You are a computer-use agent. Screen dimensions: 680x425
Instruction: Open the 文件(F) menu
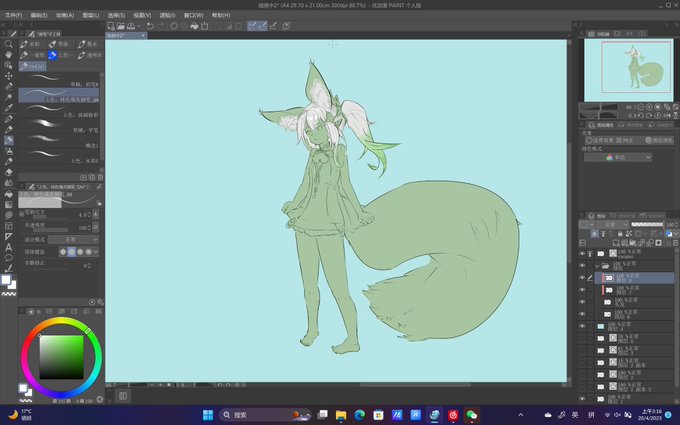(13, 15)
